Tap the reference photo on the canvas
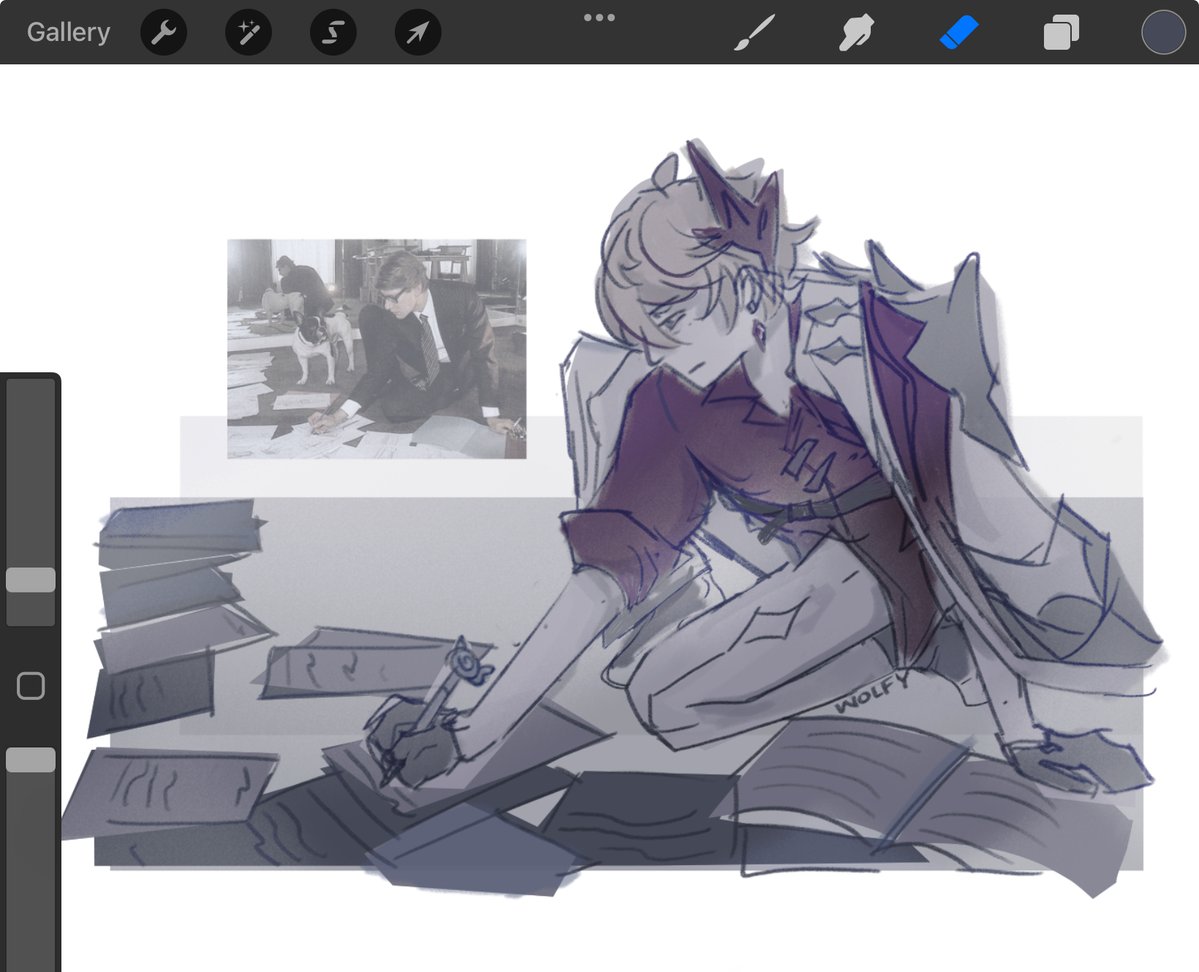The image size is (1199, 972). tap(376, 349)
